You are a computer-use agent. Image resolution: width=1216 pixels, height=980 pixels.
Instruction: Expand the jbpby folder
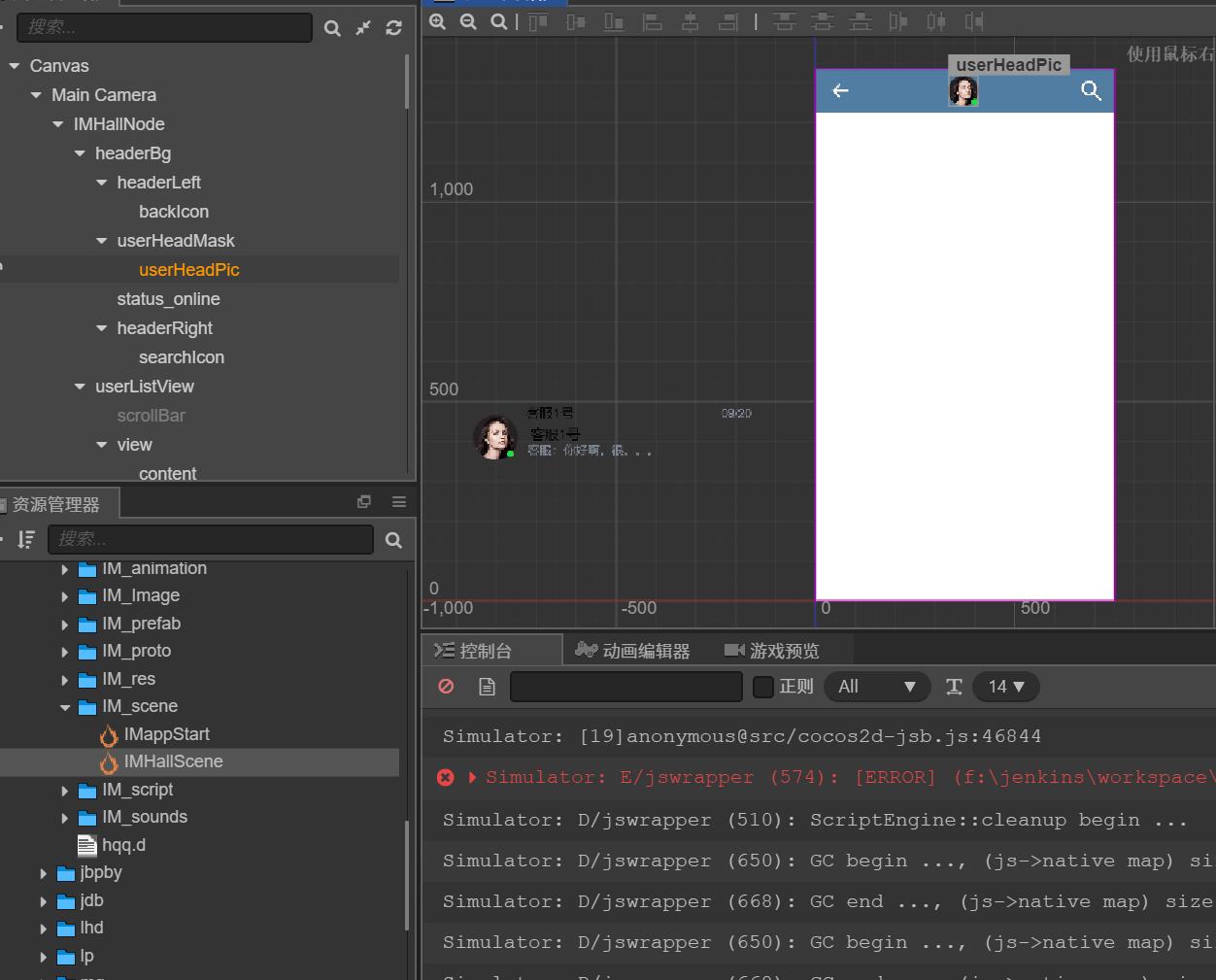tap(43, 873)
